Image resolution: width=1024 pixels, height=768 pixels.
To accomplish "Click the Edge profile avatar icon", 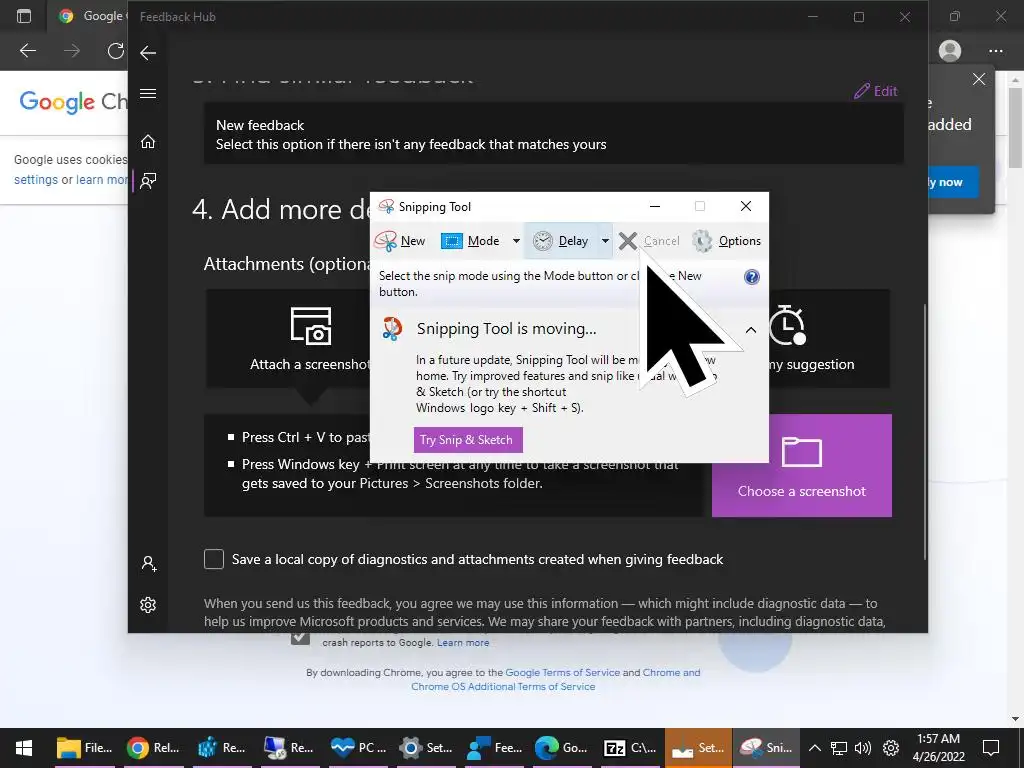I will [950, 50].
